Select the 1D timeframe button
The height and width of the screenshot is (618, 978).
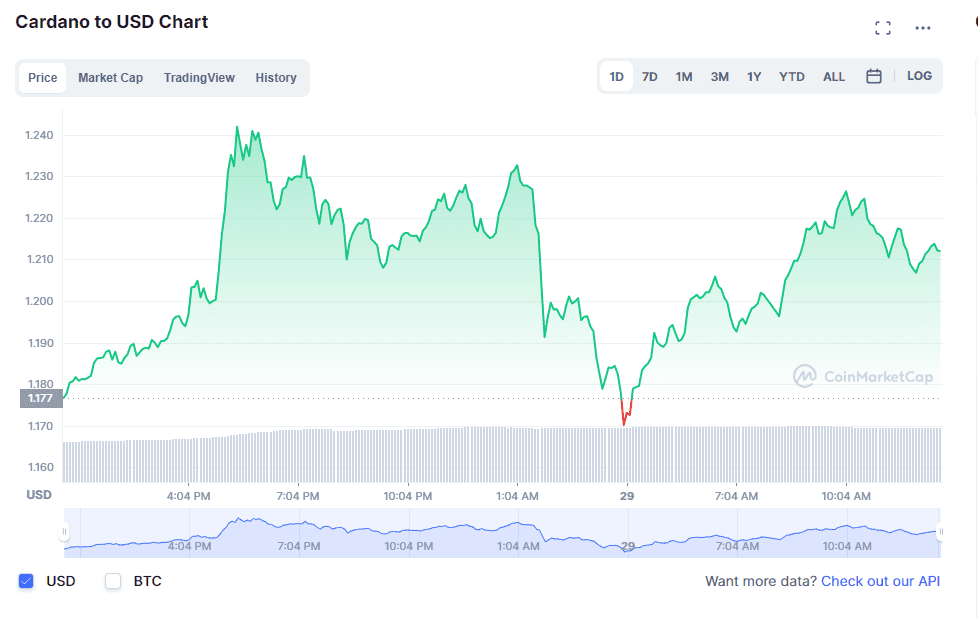[x=616, y=75]
